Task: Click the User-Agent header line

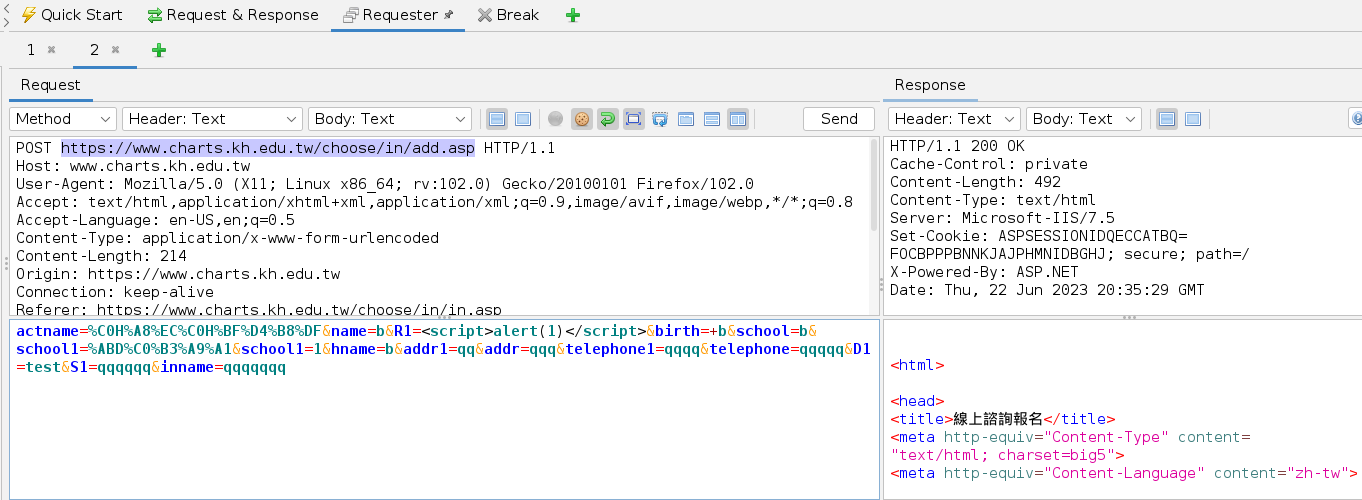Action: [x=385, y=184]
